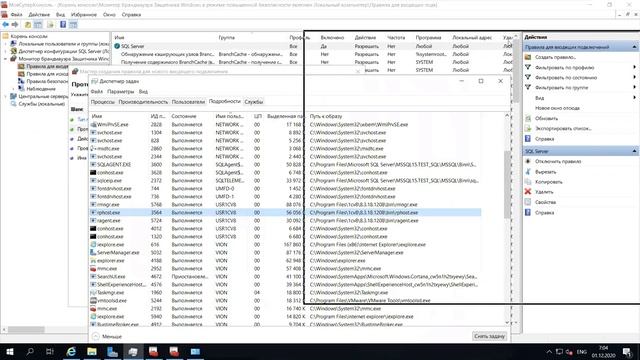The image size is (640, 360).
Task: Collapse the Правила для входящих подключений actions header
Action: (634, 47)
